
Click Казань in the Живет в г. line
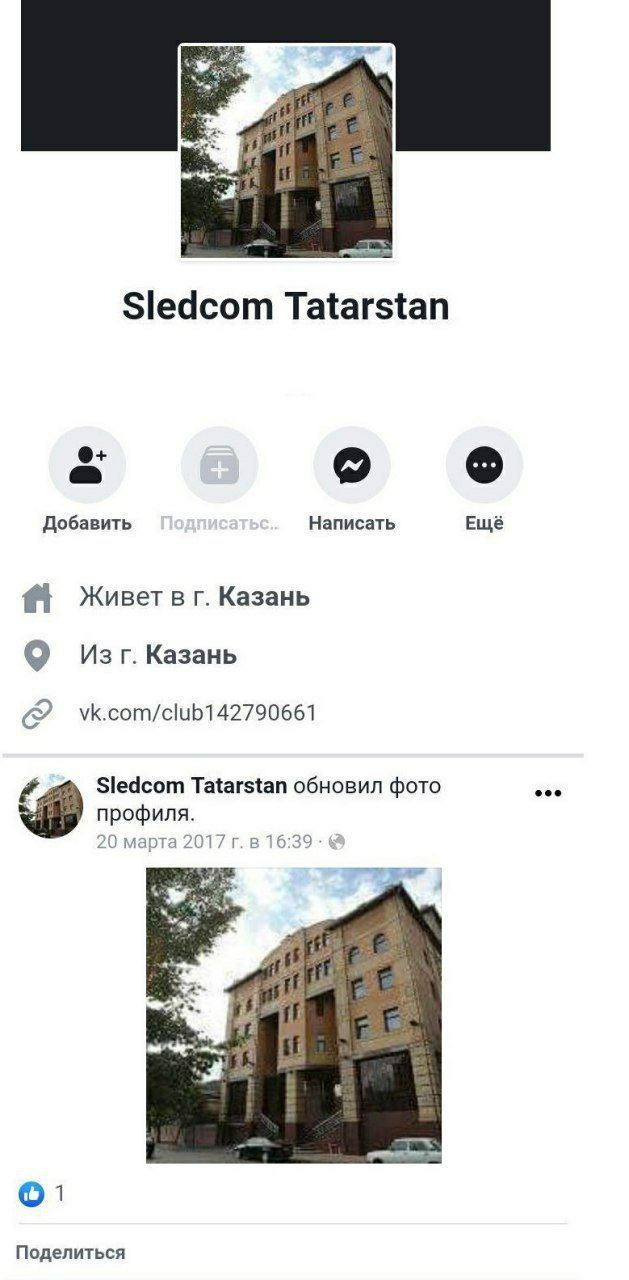coord(264,597)
